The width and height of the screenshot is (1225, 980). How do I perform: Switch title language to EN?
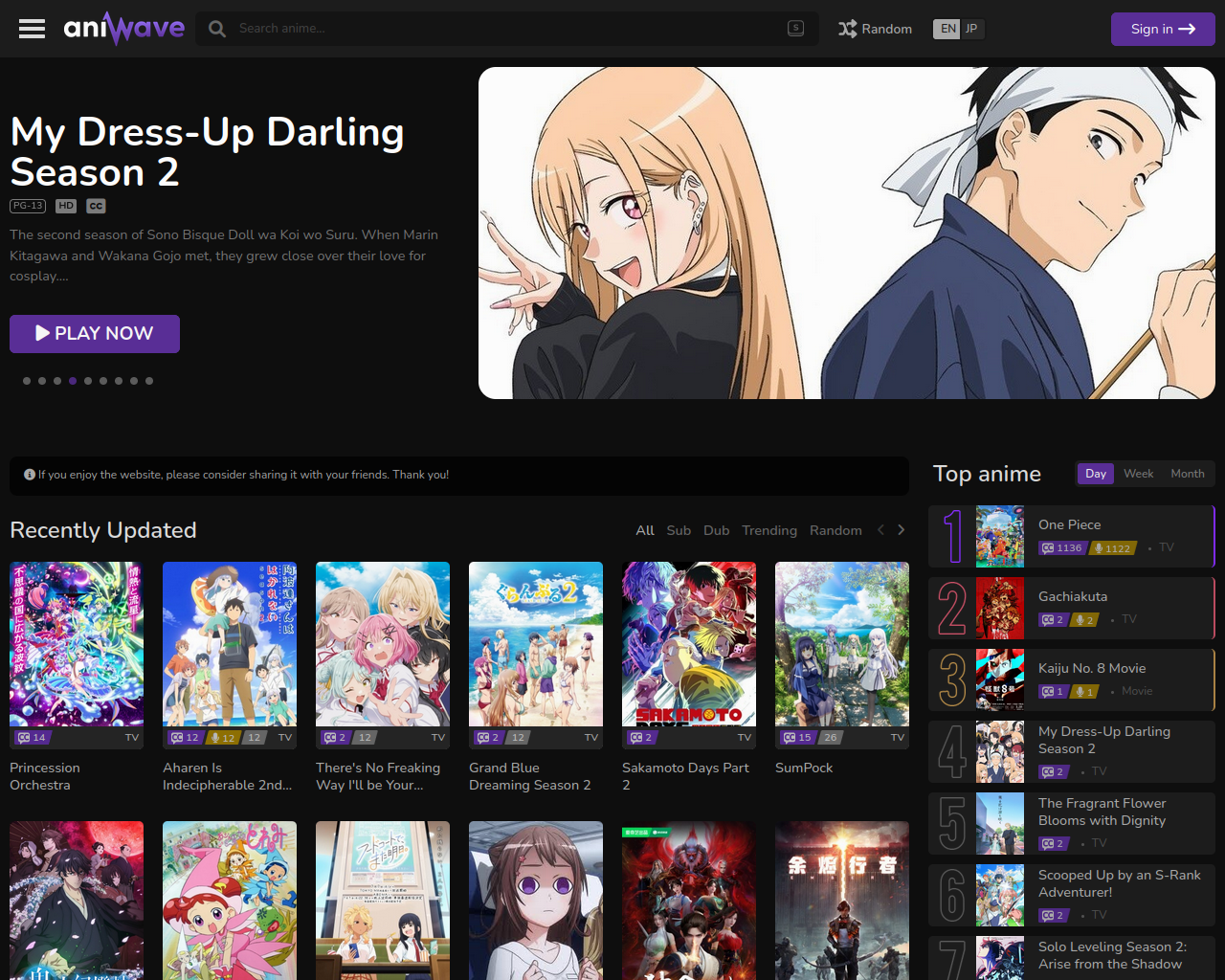pos(947,29)
